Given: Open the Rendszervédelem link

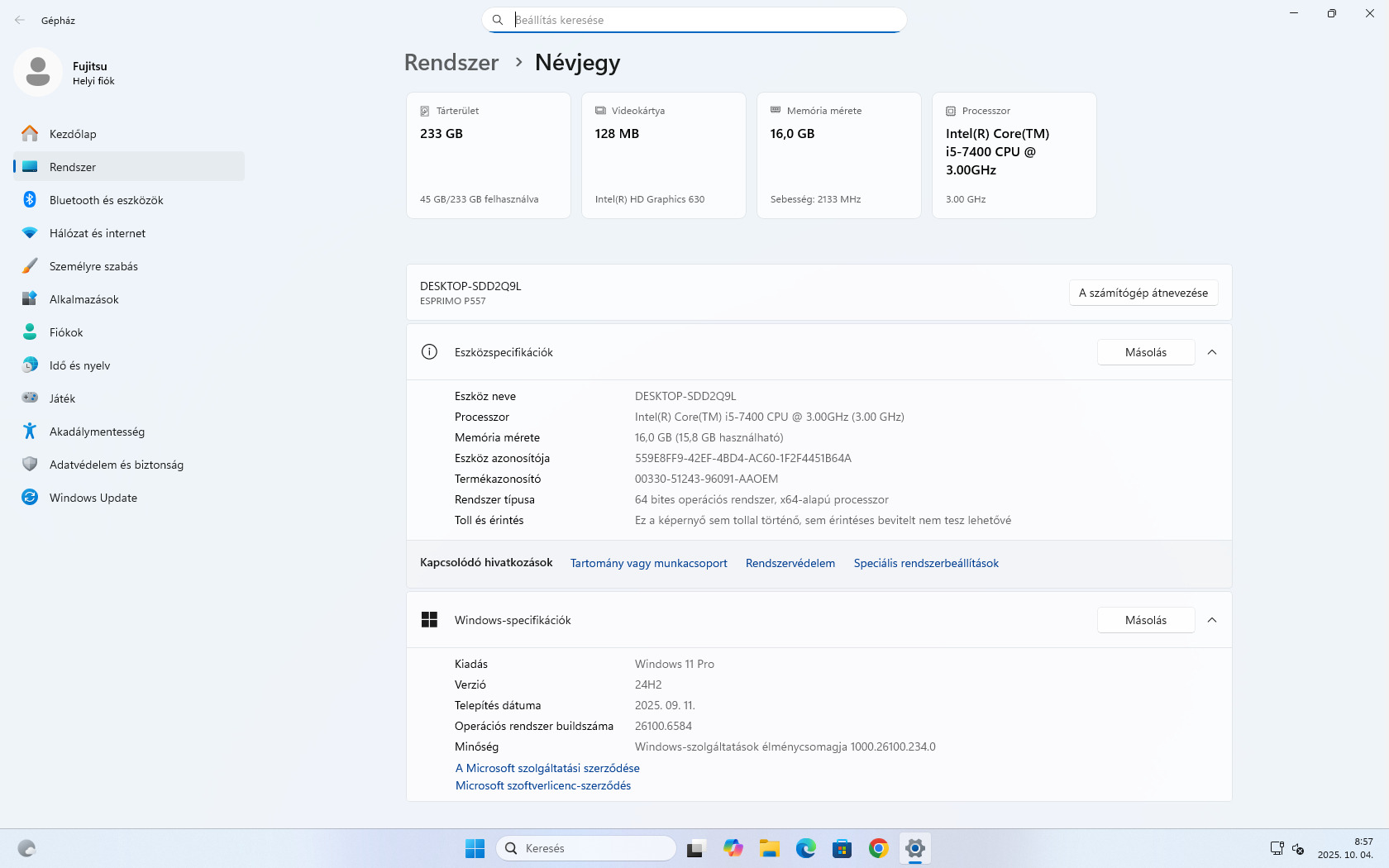Looking at the screenshot, I should (x=790, y=564).
